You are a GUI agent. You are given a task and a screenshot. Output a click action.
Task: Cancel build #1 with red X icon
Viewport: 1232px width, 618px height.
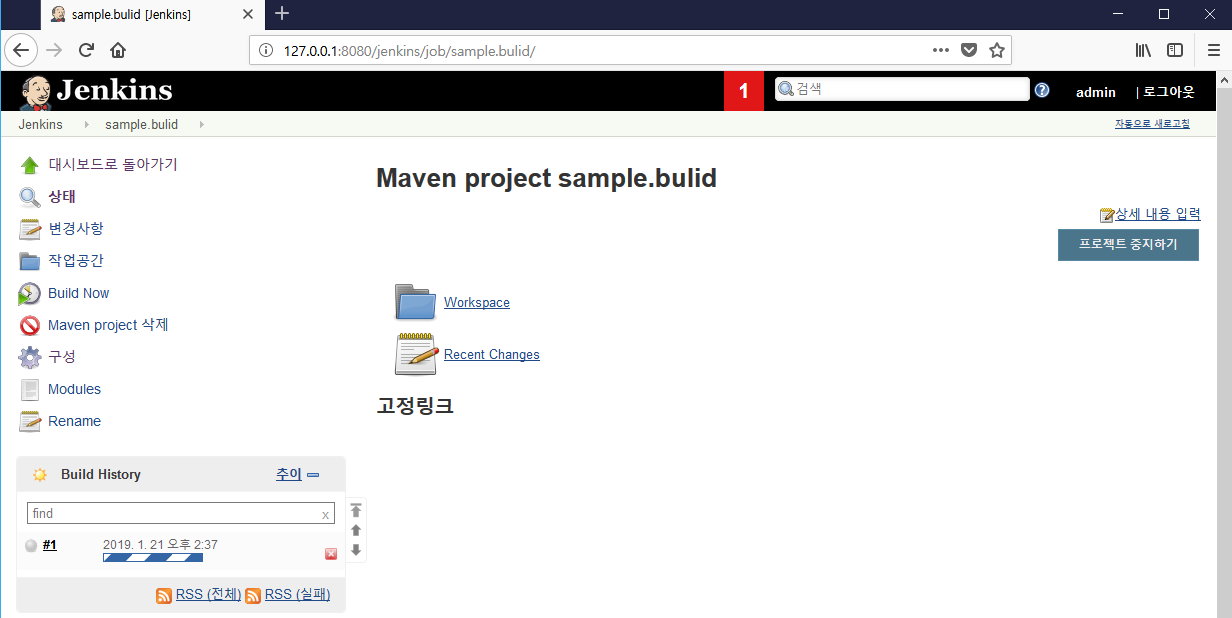tap(331, 554)
